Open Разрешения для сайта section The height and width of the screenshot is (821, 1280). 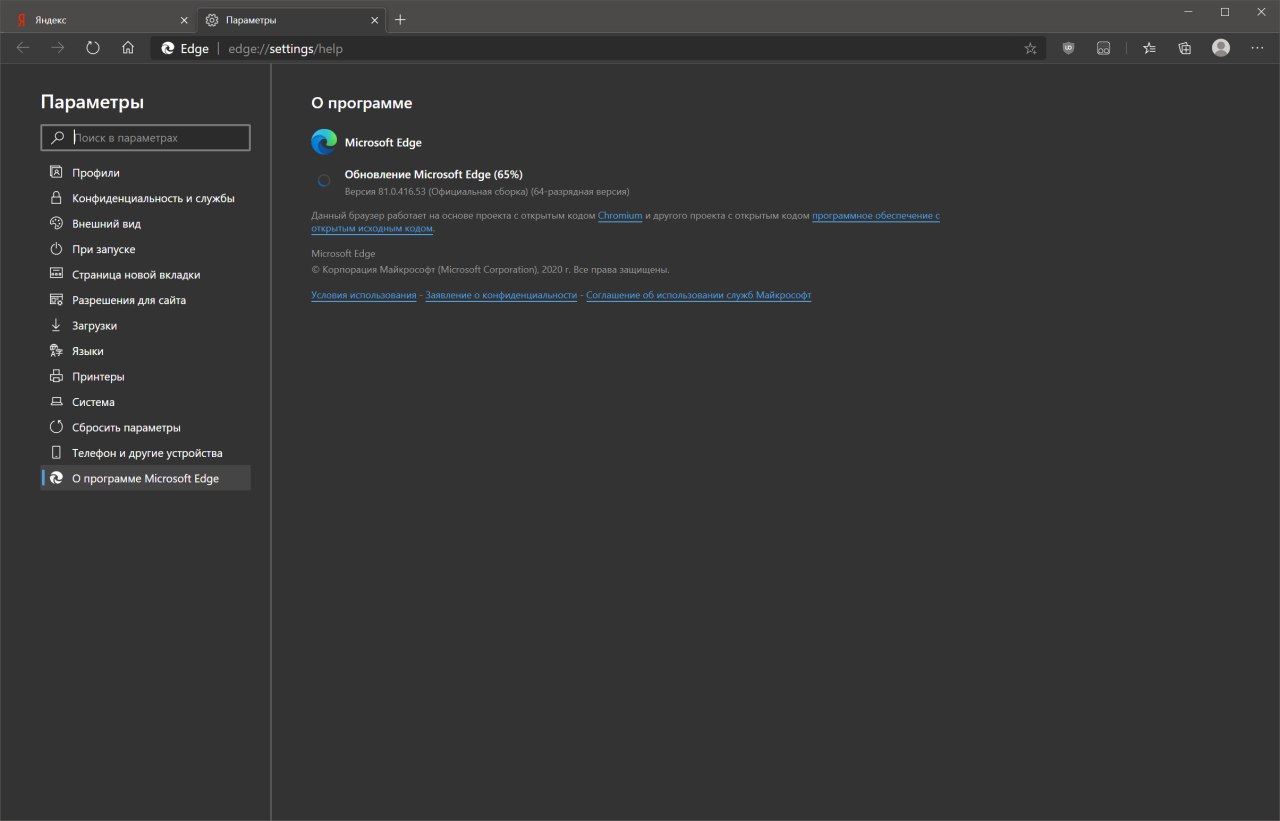(146, 300)
